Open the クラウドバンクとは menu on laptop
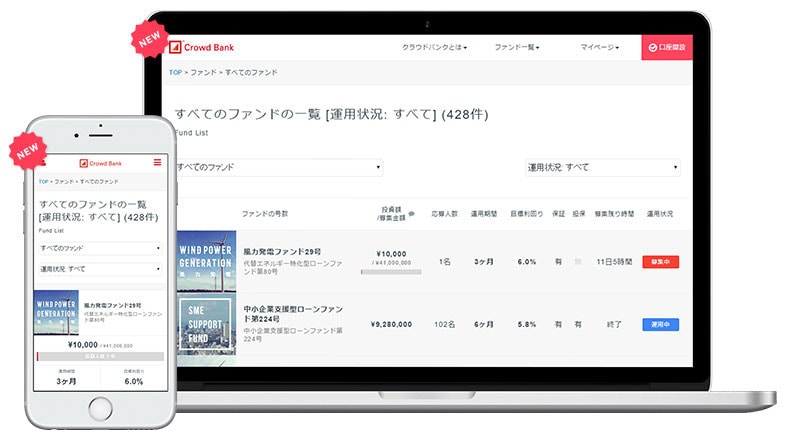Viewport: 800px width, 440px height. click(x=434, y=47)
